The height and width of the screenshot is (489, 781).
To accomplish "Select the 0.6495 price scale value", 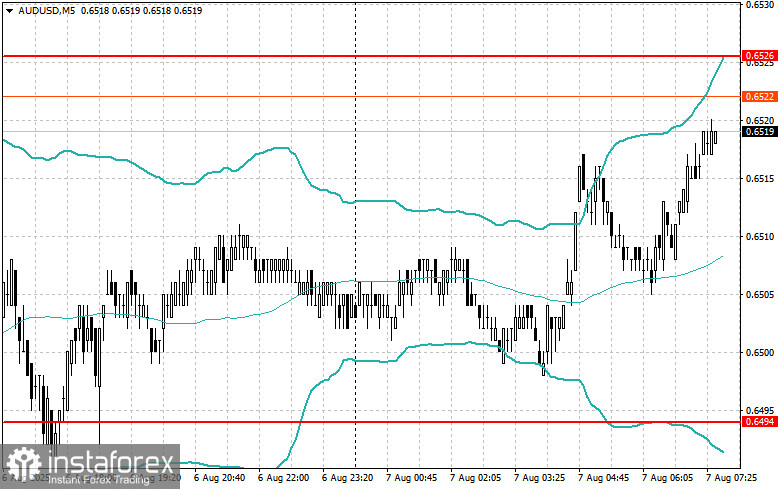I will tap(760, 411).
